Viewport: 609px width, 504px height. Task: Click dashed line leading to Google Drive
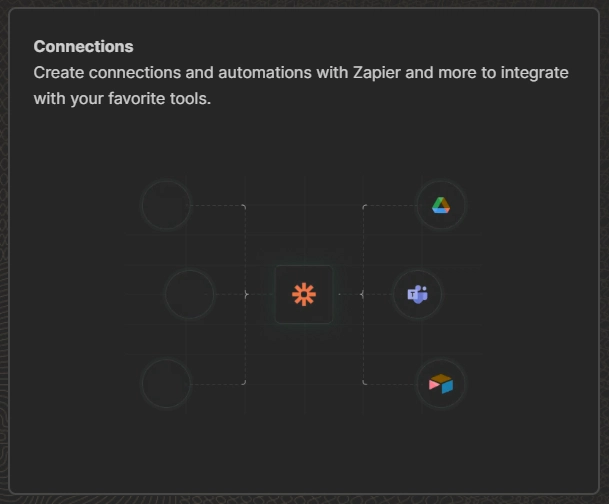click(390, 205)
